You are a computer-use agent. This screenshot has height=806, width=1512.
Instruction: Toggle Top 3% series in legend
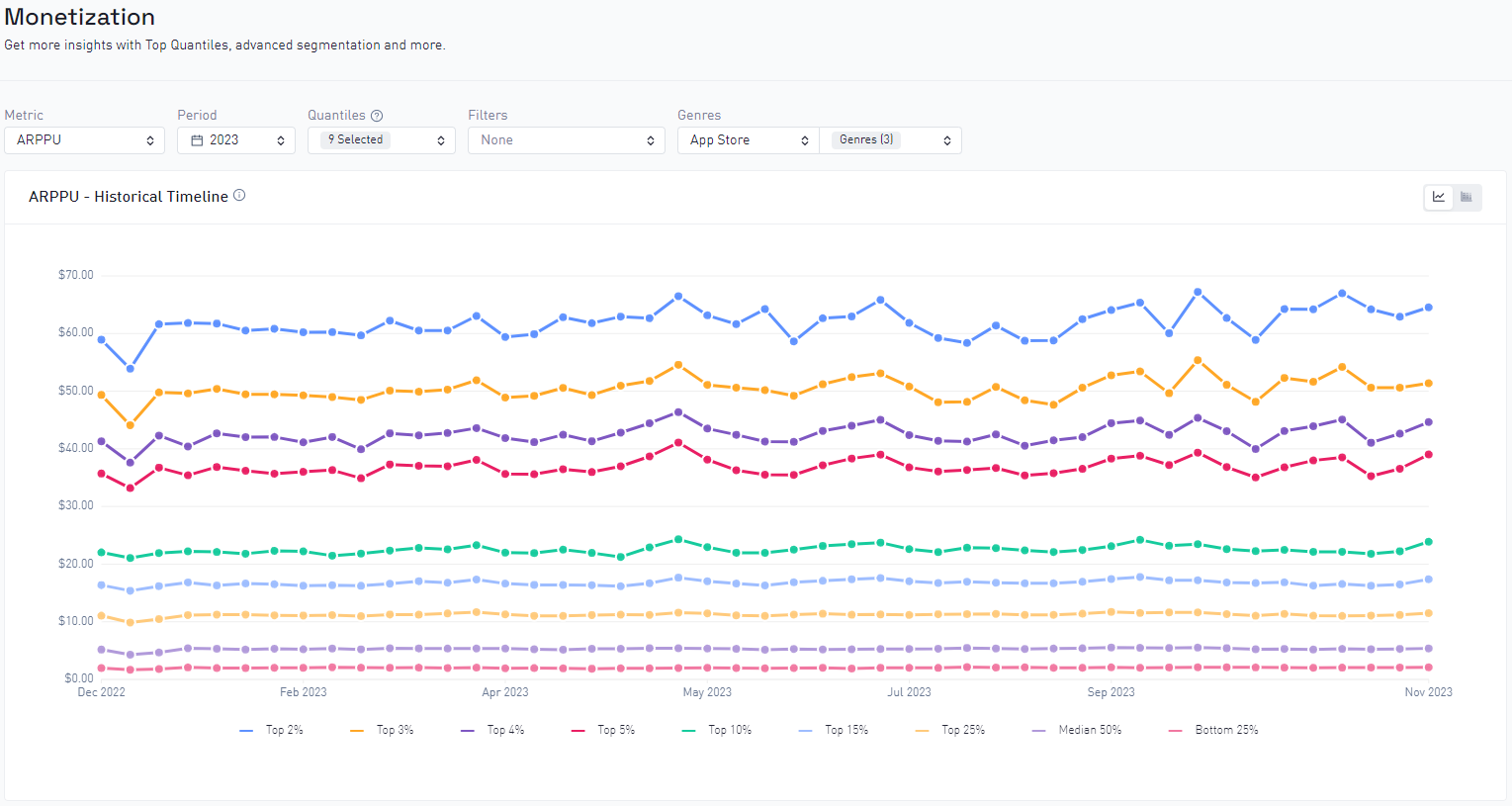click(382, 730)
